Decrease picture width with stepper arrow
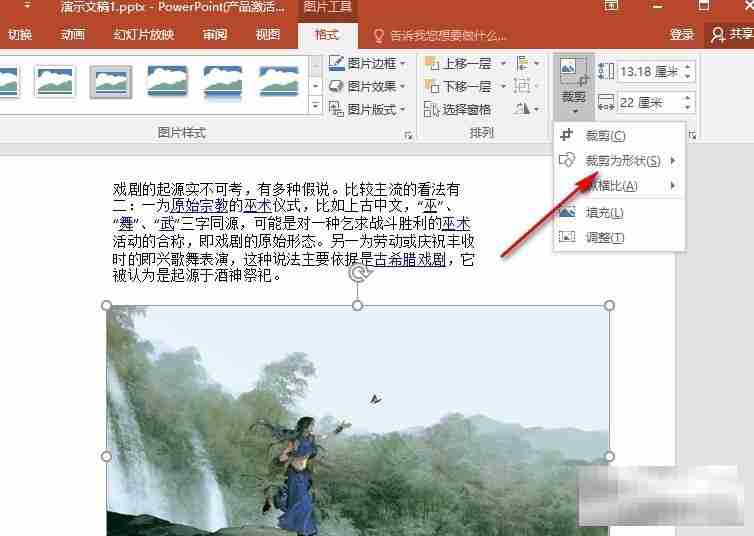 [688, 107]
